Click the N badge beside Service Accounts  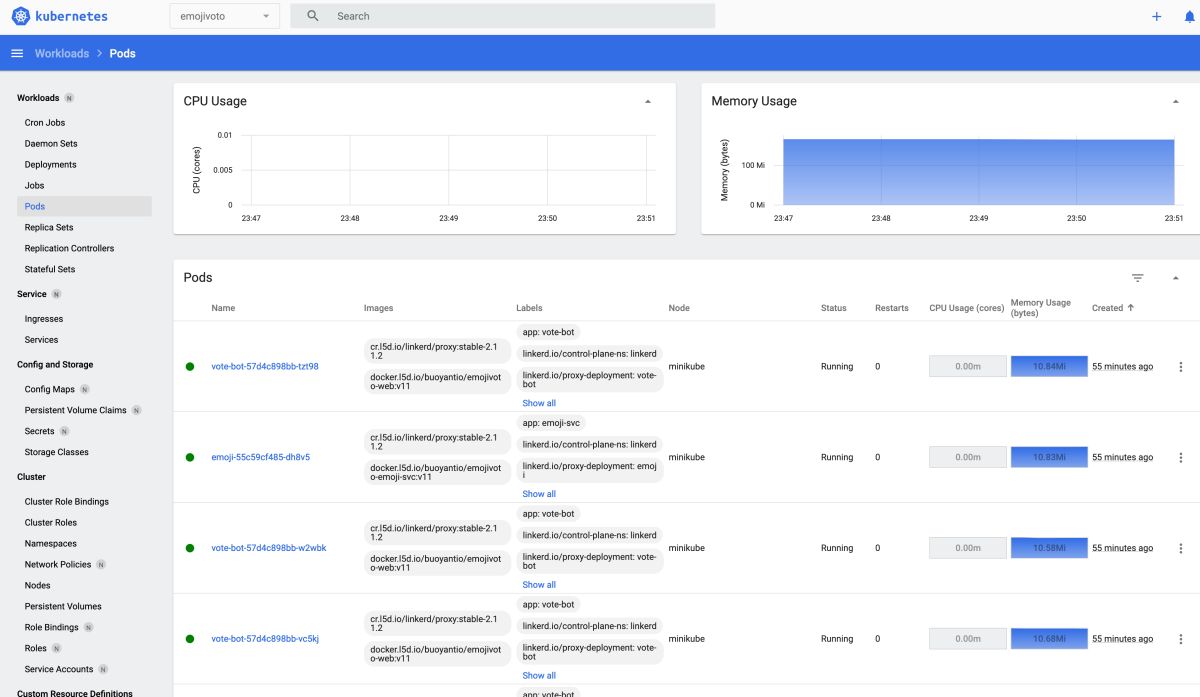pos(103,669)
